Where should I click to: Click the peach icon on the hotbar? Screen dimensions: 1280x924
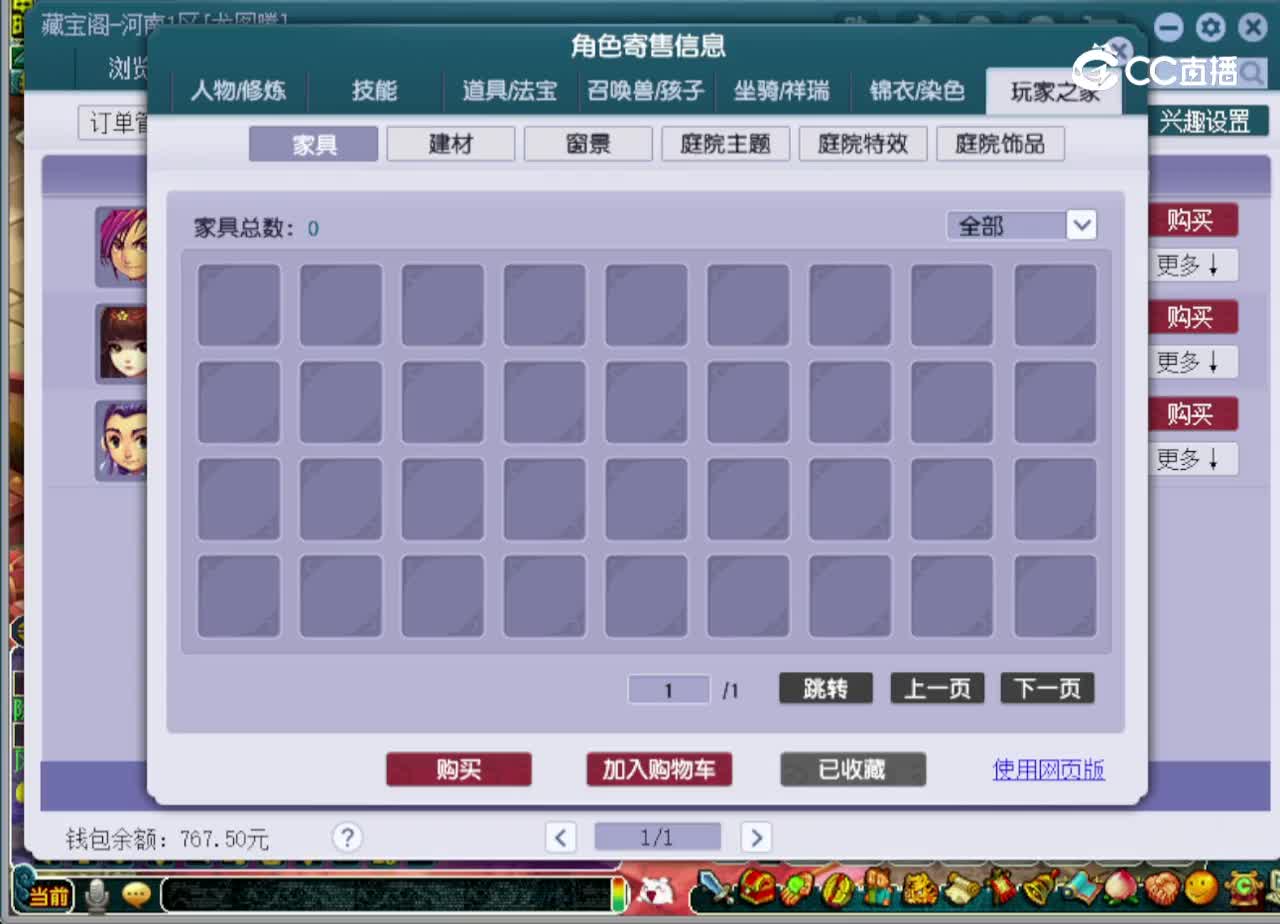(1118, 890)
